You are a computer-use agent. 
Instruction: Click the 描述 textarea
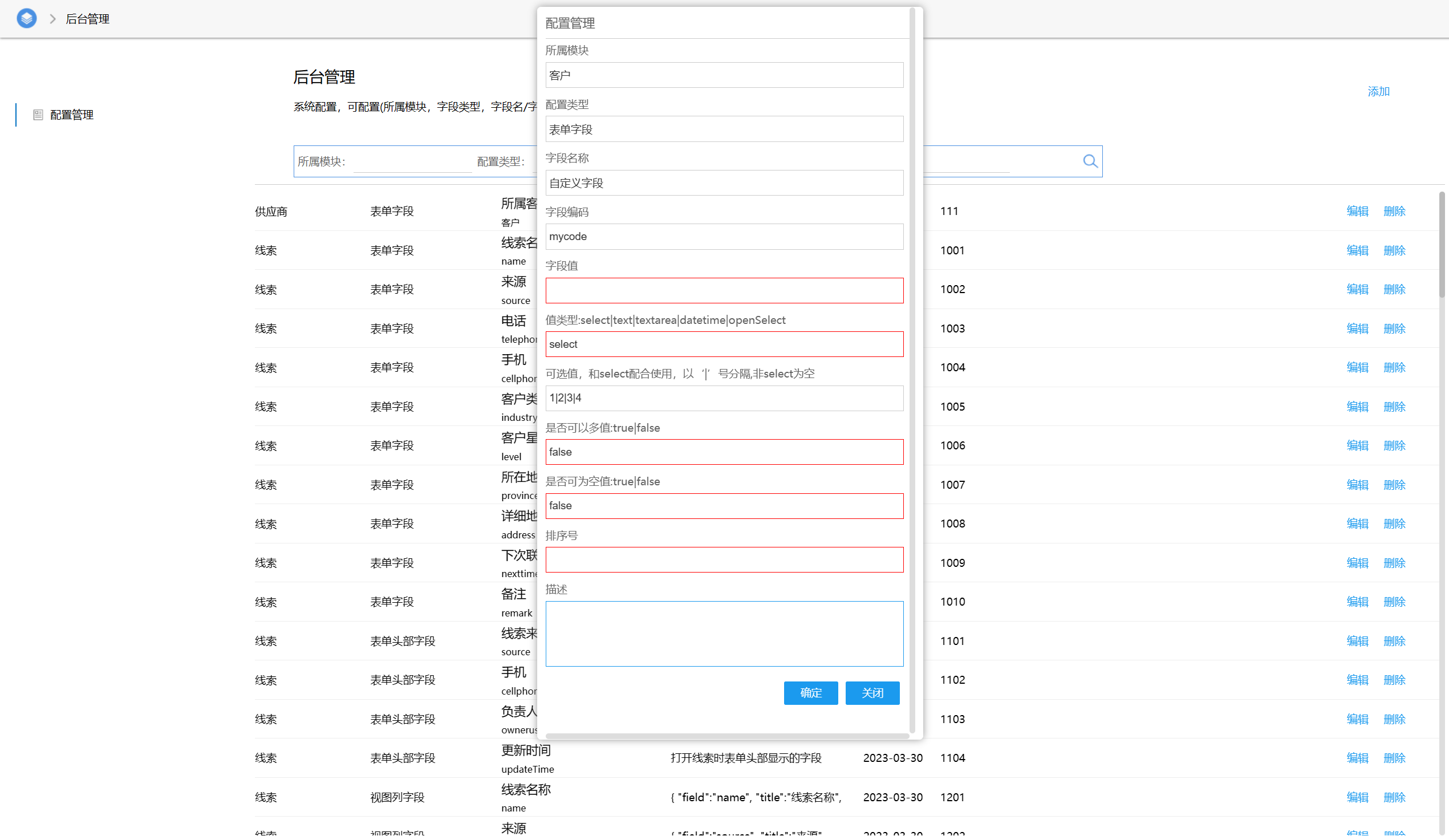[x=724, y=634]
